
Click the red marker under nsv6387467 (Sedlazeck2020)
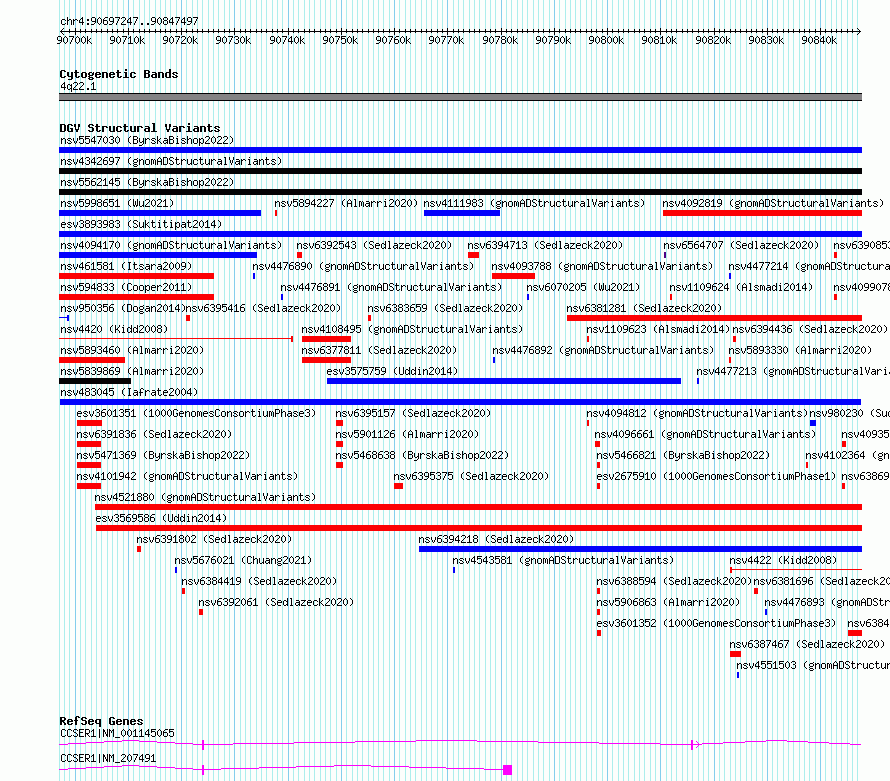click(x=736, y=654)
